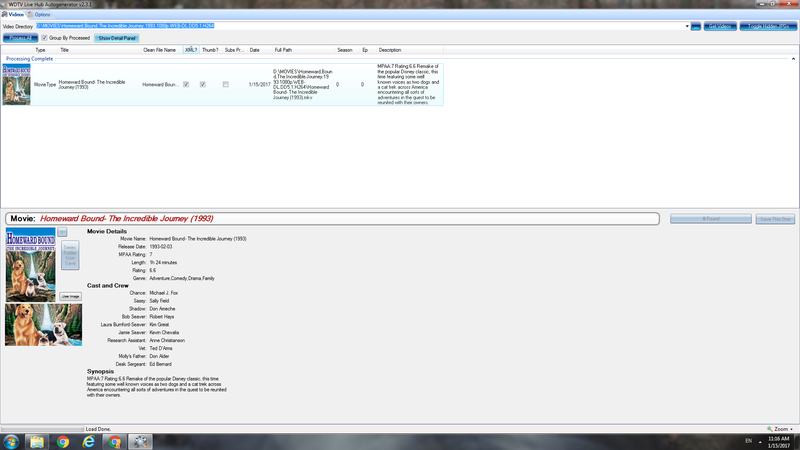Click the Synopsis paragraph text
This screenshot has height=450, width=800.
[157, 387]
